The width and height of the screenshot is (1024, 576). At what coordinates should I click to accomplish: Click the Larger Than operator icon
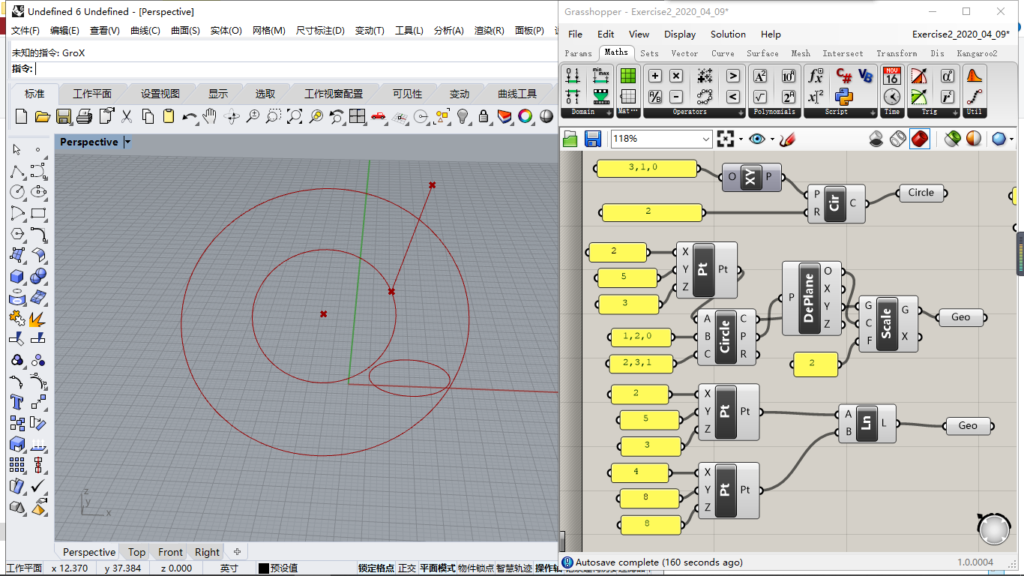(x=733, y=76)
